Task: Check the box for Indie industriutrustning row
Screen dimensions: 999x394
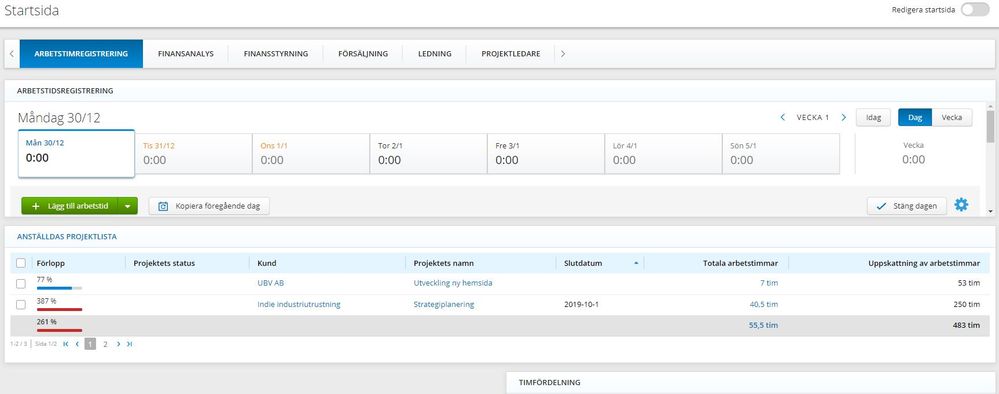Action: pyautogui.click(x=21, y=305)
